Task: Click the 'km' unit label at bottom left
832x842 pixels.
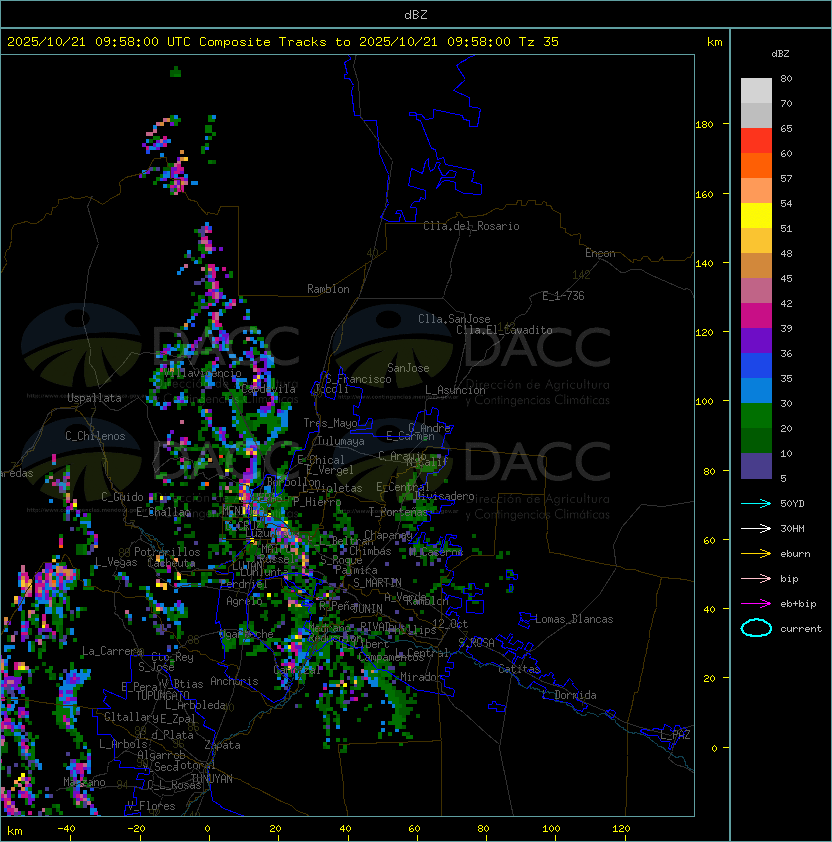Action: [15, 831]
